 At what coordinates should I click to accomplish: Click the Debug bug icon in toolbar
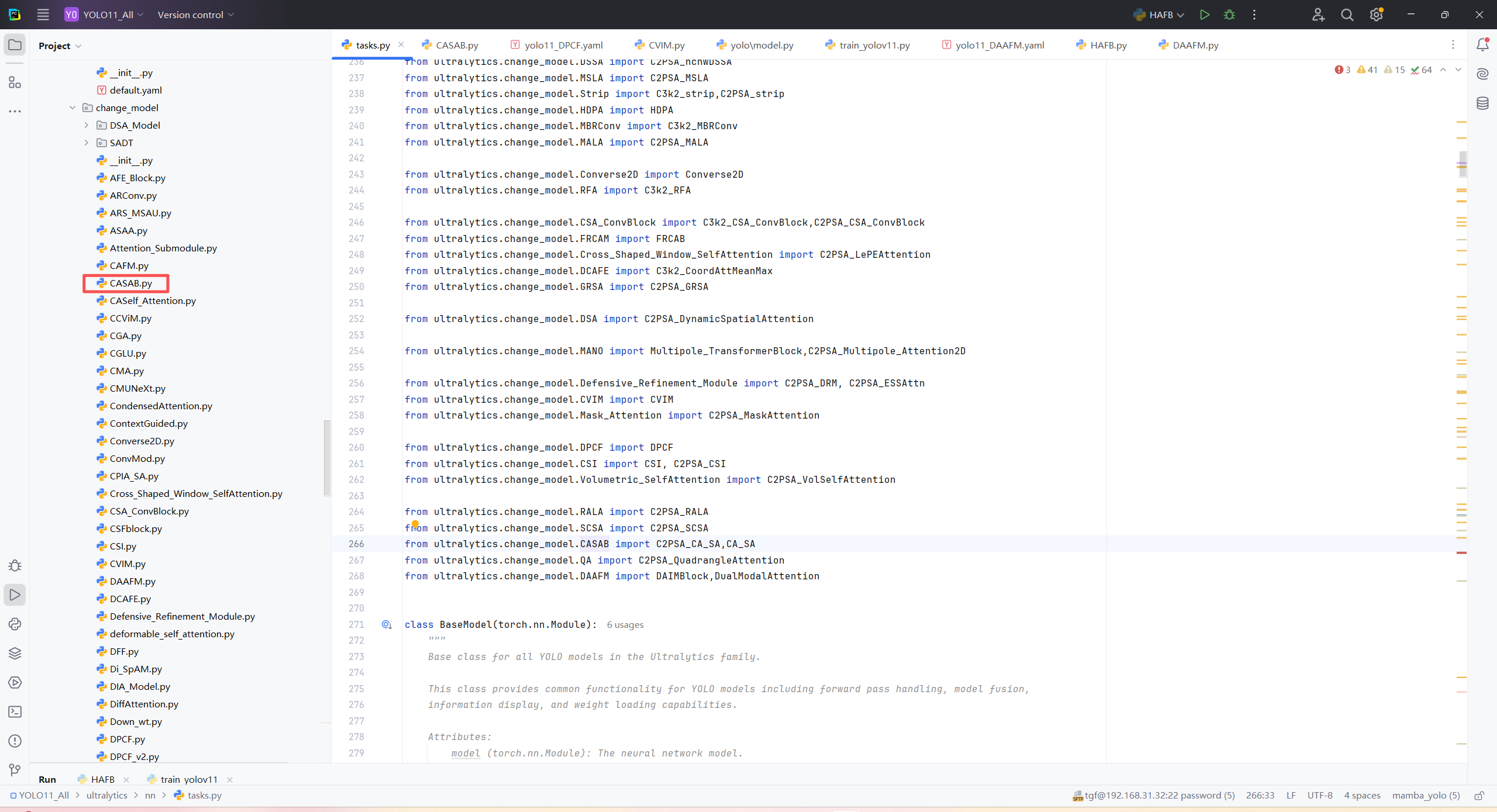pos(1229,15)
